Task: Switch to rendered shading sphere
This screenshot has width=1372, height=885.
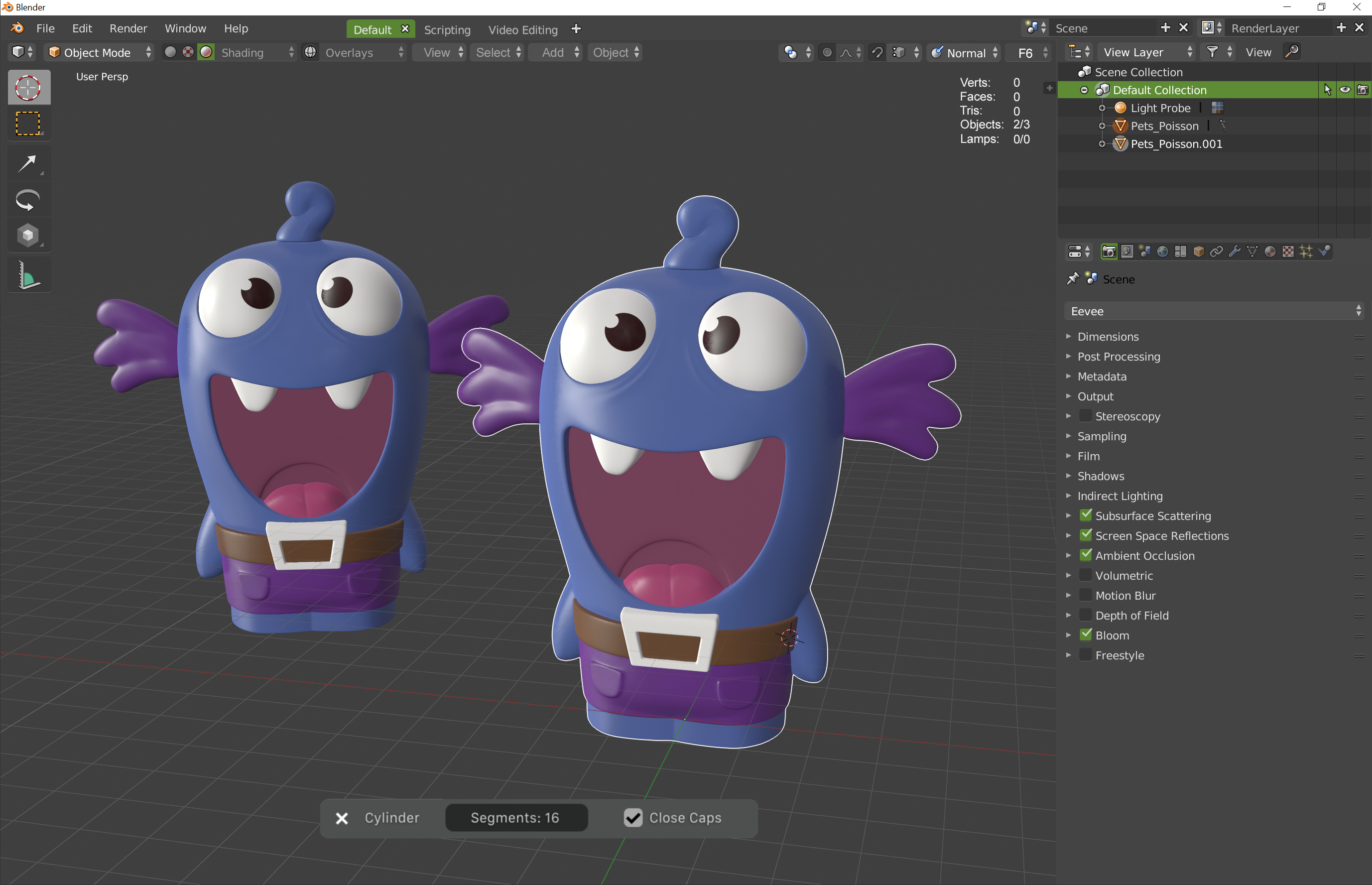Action: pos(206,52)
